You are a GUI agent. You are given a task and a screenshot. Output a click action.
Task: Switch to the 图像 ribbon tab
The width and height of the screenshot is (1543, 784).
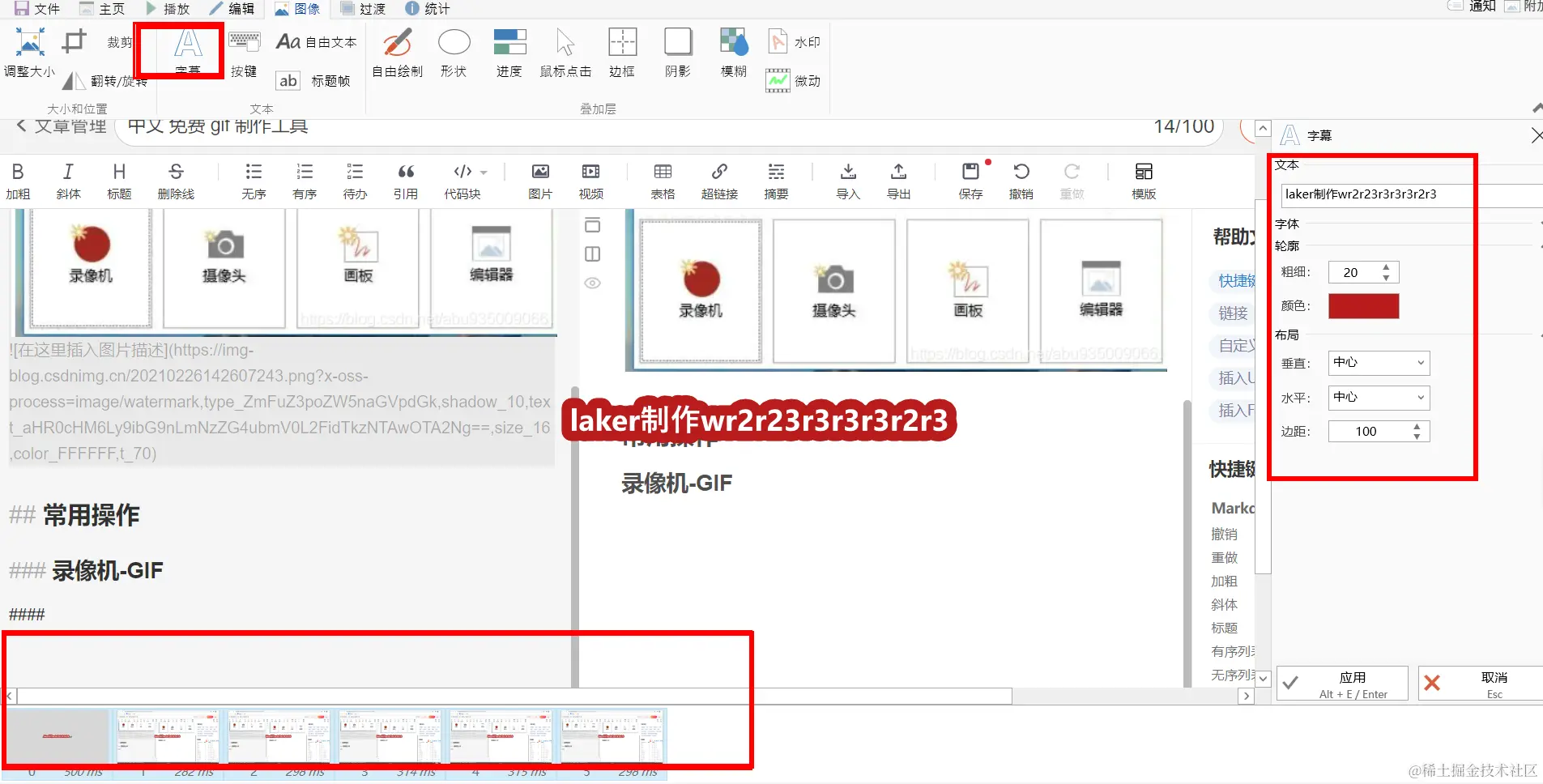[x=297, y=9]
